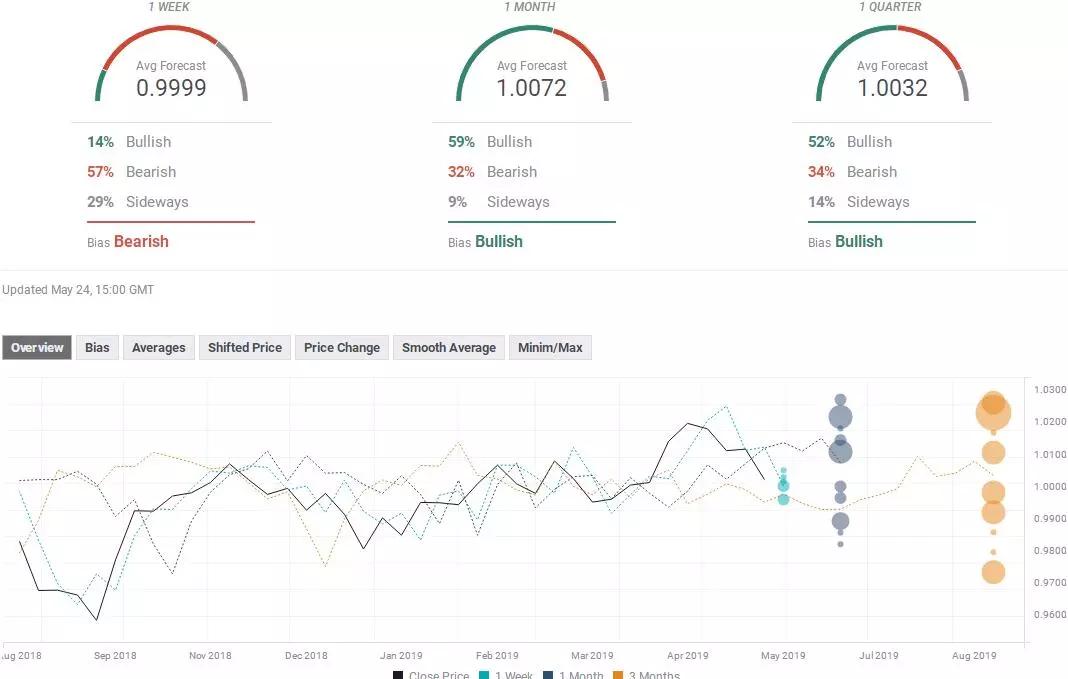This screenshot has height=679, width=1068.
Task: Select the Minim/Max tab
Action: click(x=550, y=348)
